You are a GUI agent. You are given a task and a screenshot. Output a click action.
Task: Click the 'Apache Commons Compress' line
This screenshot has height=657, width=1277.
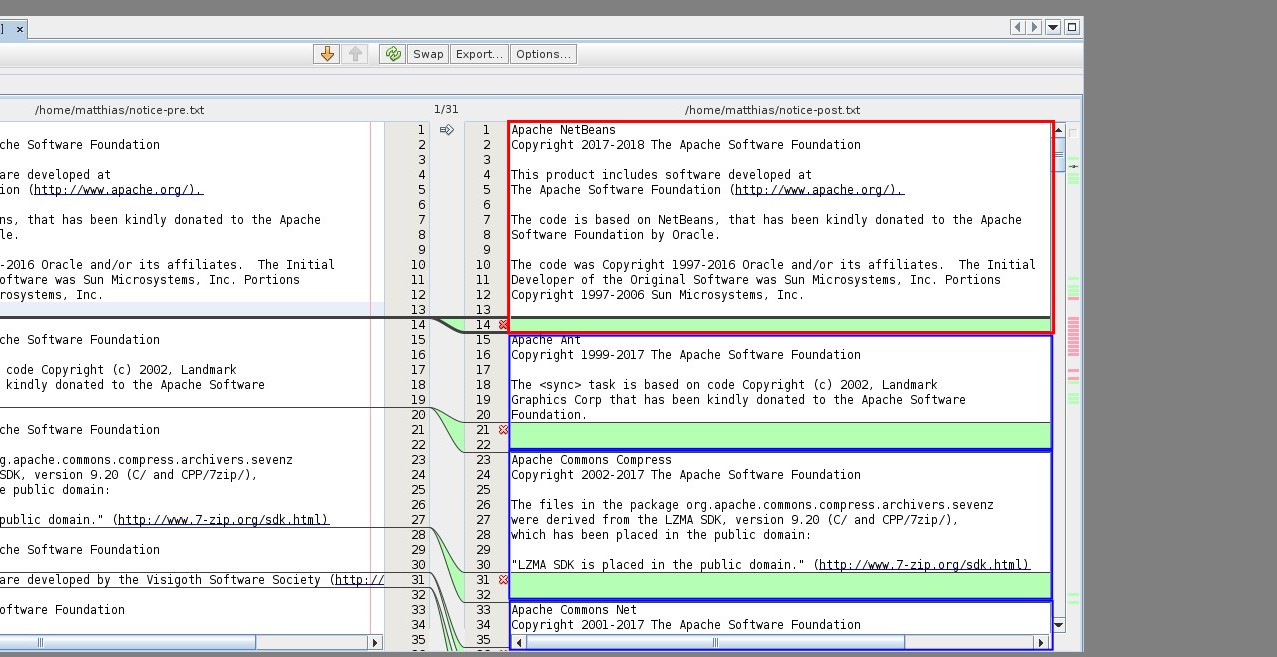coord(591,460)
